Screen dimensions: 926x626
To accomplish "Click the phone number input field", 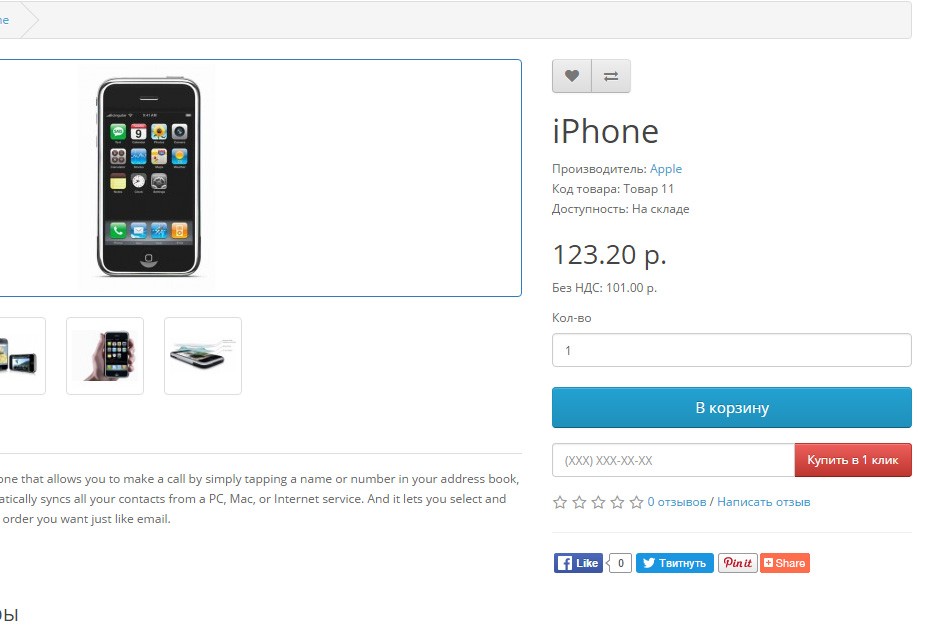I will click(674, 460).
